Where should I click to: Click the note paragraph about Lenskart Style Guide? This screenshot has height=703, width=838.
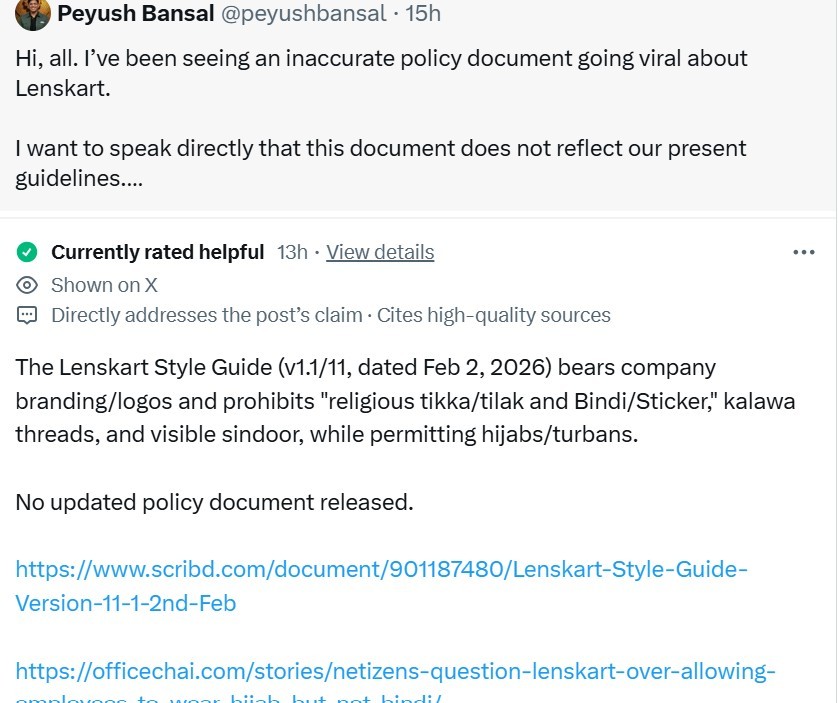tap(400, 400)
